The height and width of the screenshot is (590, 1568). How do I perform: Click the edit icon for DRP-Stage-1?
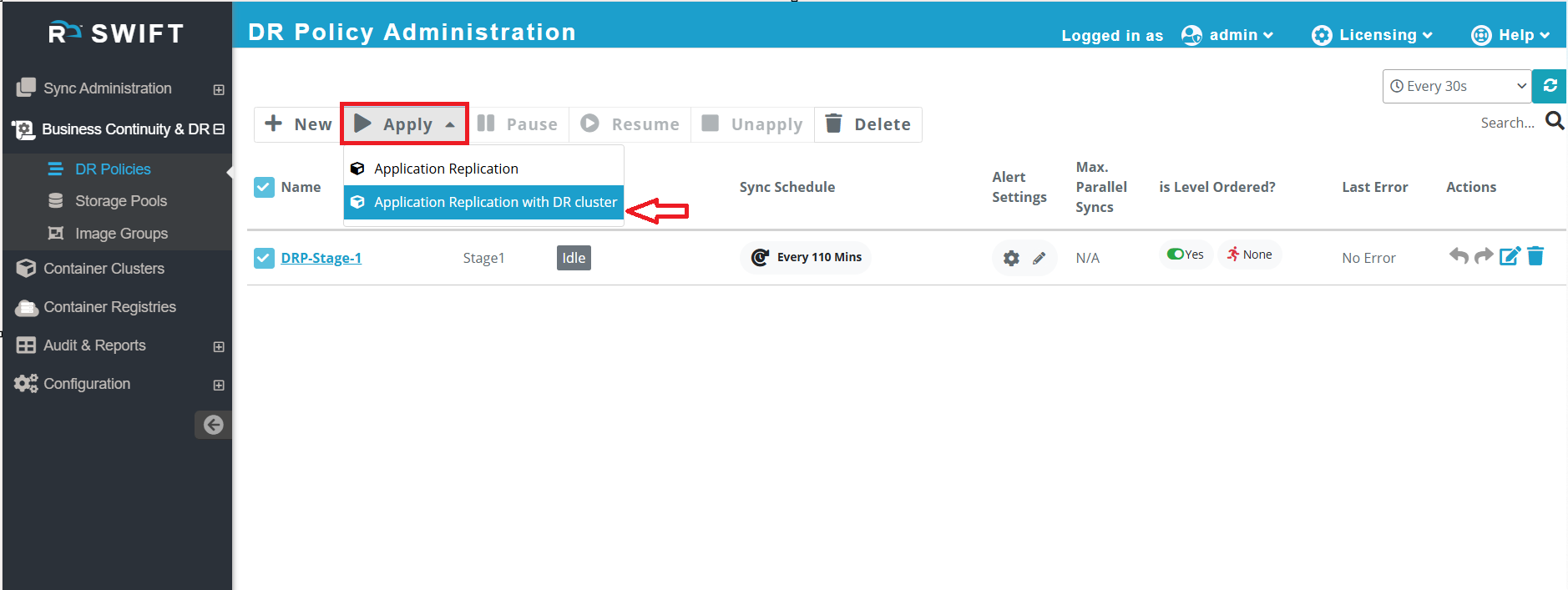click(x=1510, y=255)
